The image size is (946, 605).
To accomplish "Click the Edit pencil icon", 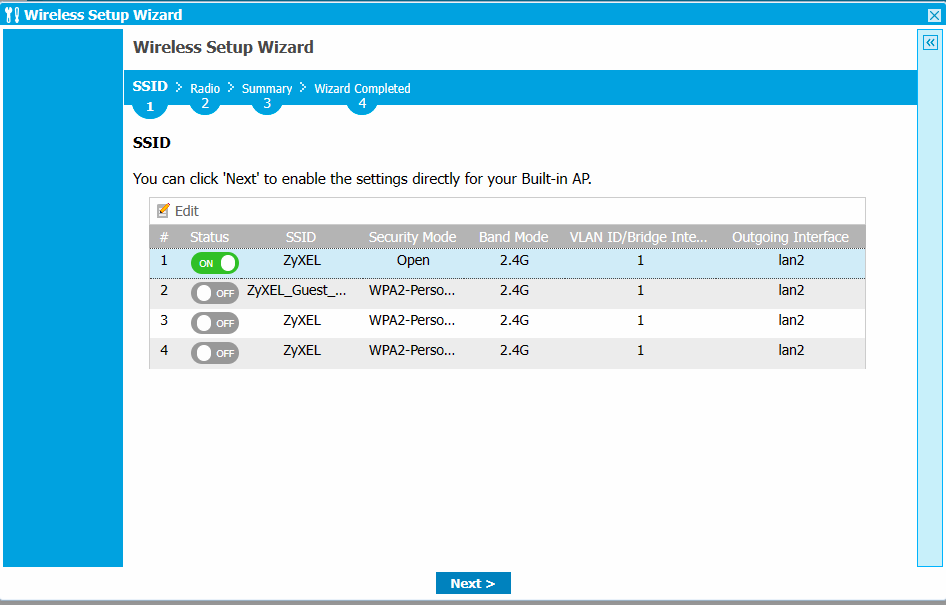I will click(x=163, y=211).
